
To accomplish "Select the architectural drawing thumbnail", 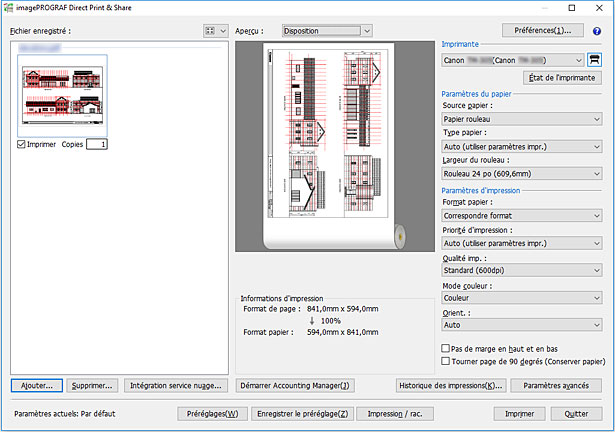I will pyautogui.click(x=62, y=96).
